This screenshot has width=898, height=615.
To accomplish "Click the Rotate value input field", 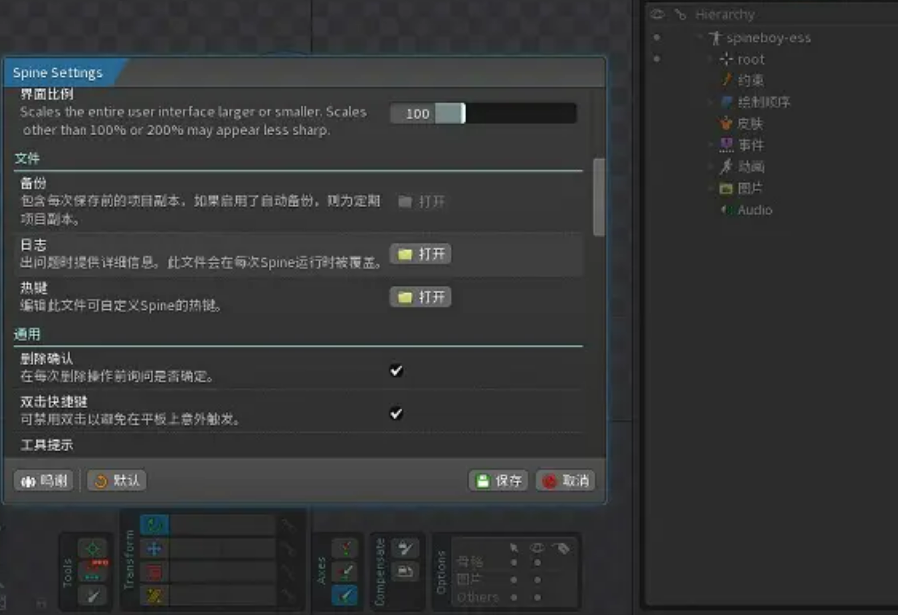I will pyautogui.click(x=223, y=525).
